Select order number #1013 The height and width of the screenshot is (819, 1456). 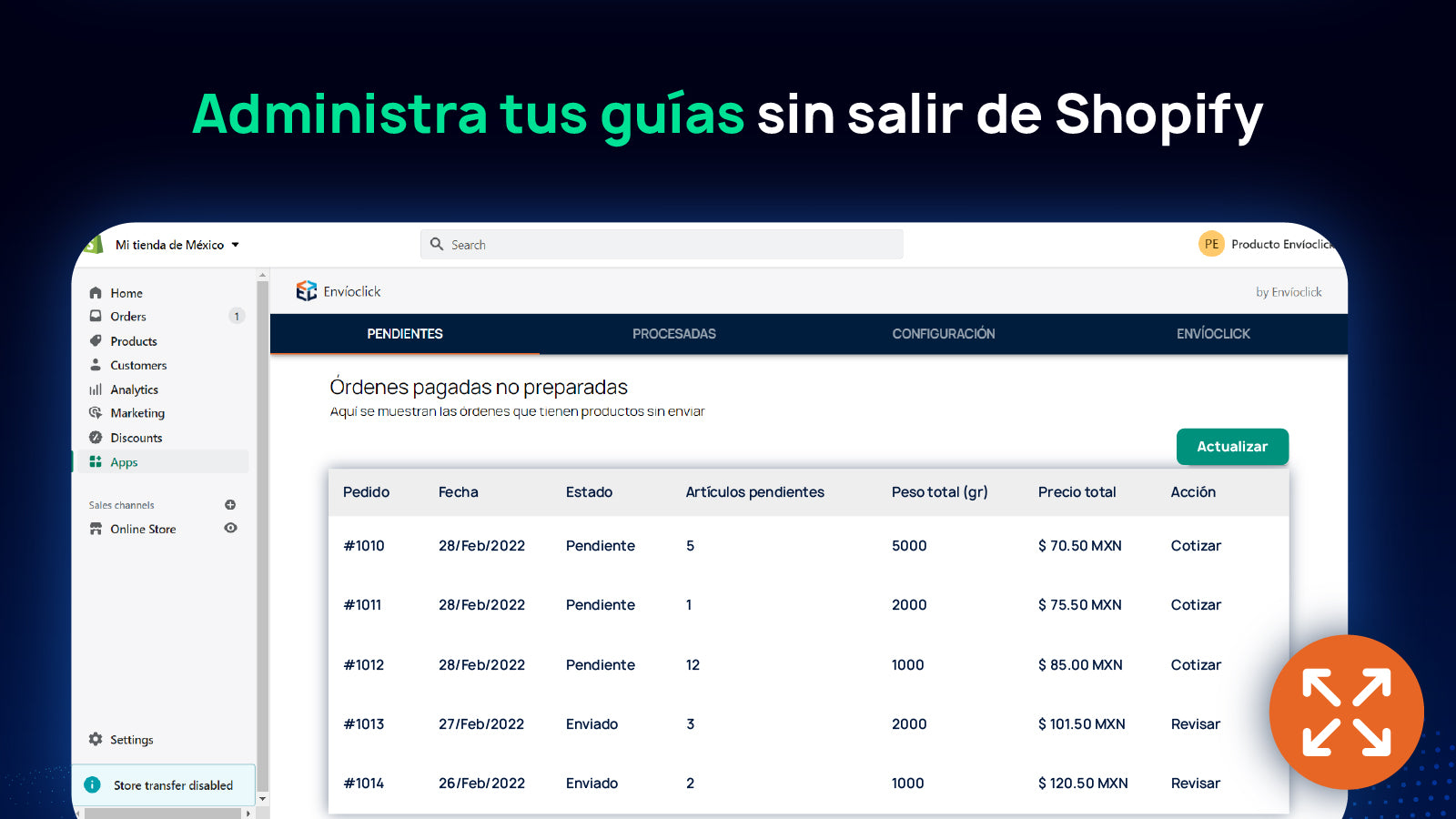[x=364, y=724]
